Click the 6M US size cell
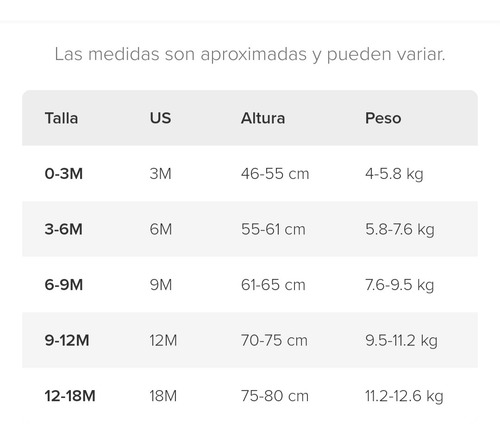This screenshot has height=444, width=500. click(x=161, y=229)
